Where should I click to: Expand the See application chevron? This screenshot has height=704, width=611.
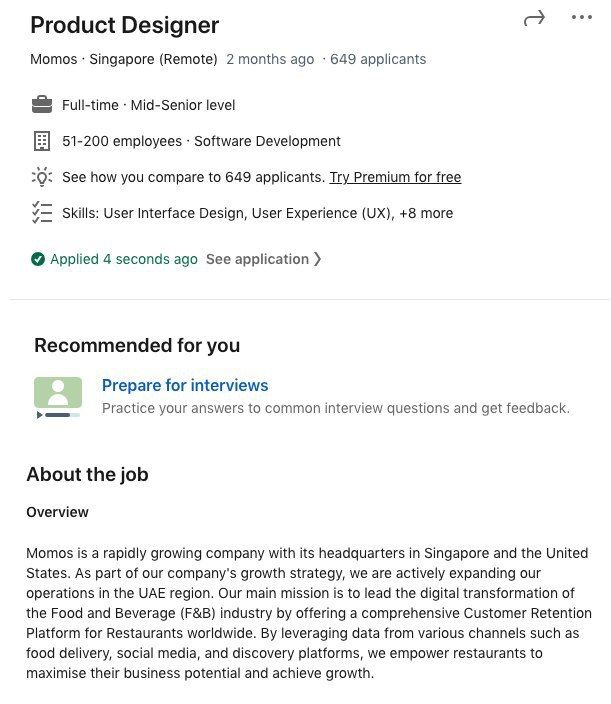tap(317, 259)
